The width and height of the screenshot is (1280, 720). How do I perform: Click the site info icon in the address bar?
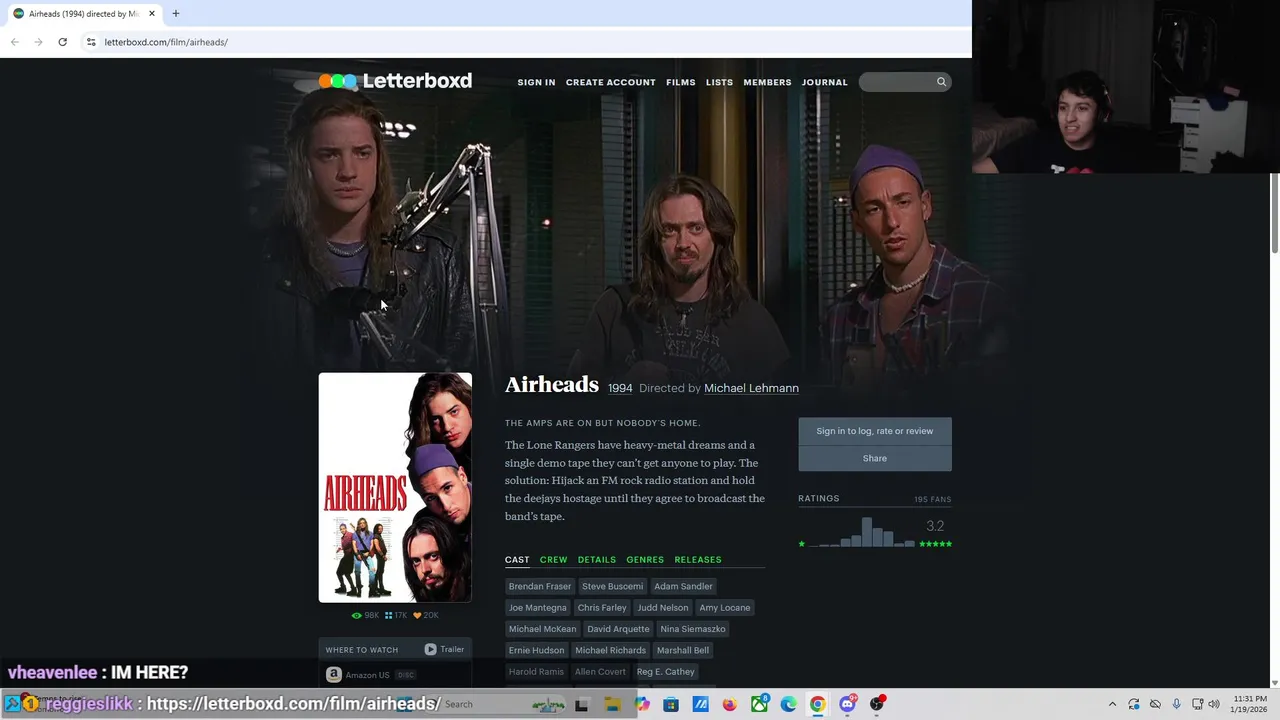(91, 42)
